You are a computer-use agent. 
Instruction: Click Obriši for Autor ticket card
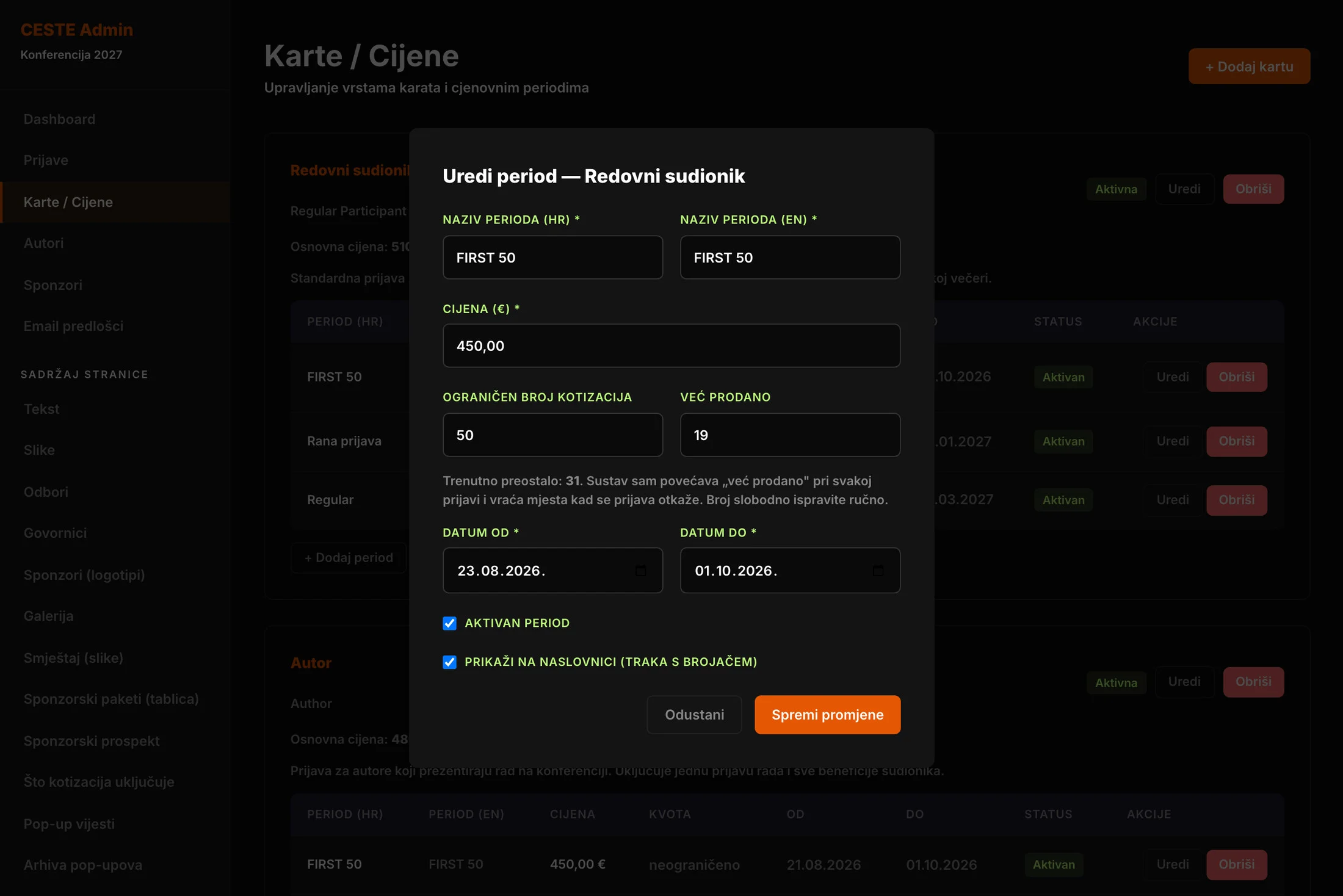tap(1253, 682)
